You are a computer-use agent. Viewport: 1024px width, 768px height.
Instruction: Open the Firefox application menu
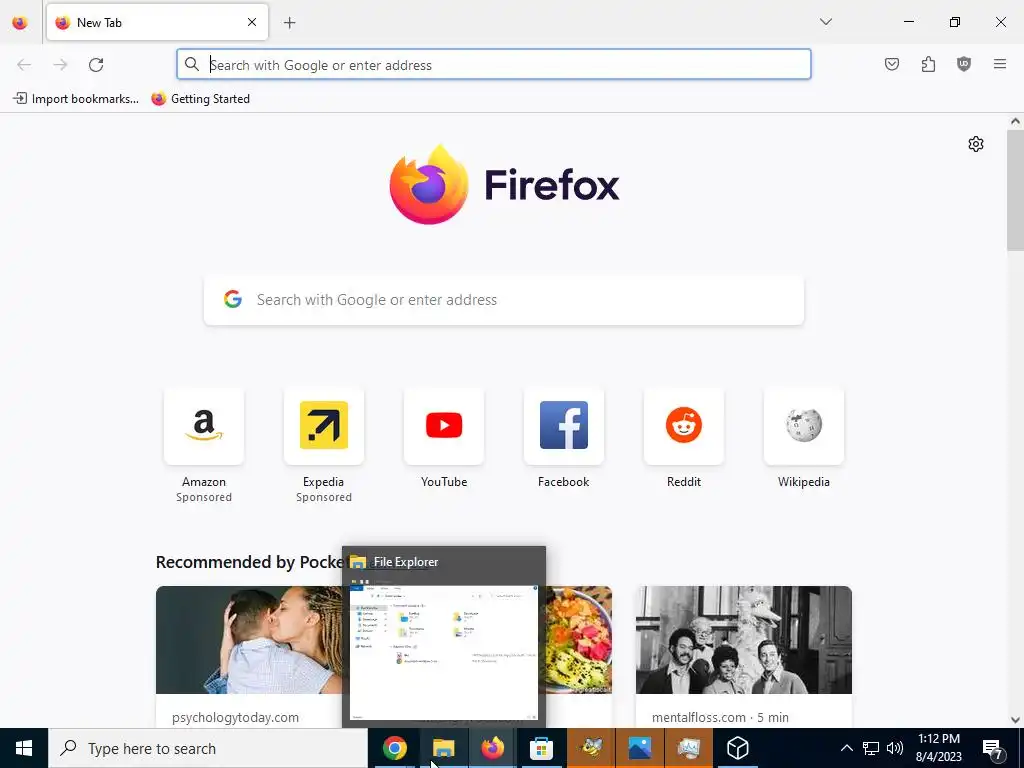pyautogui.click(x=1000, y=64)
